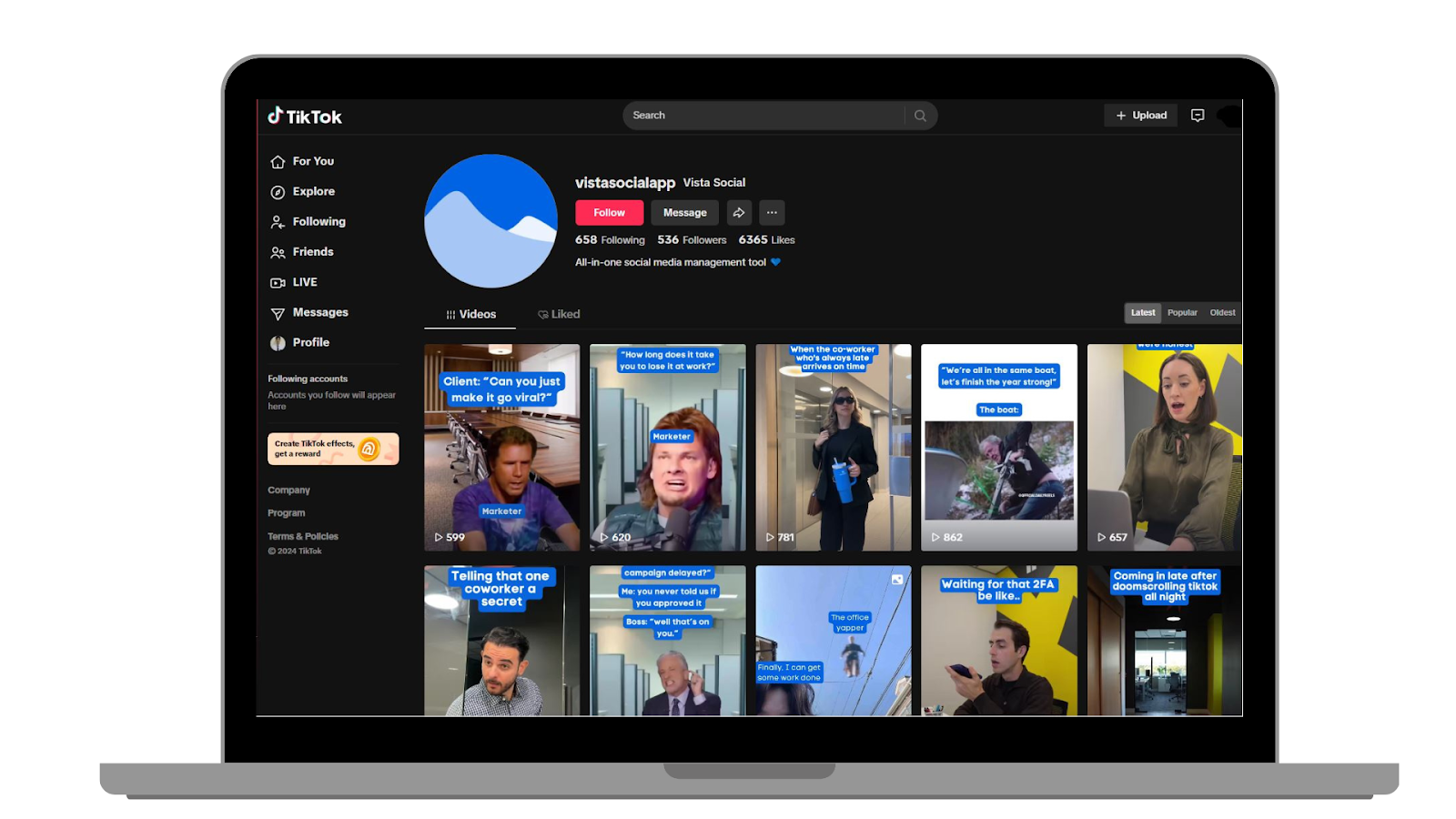Click the search magnifier icon
1456x819 pixels.
click(x=920, y=116)
